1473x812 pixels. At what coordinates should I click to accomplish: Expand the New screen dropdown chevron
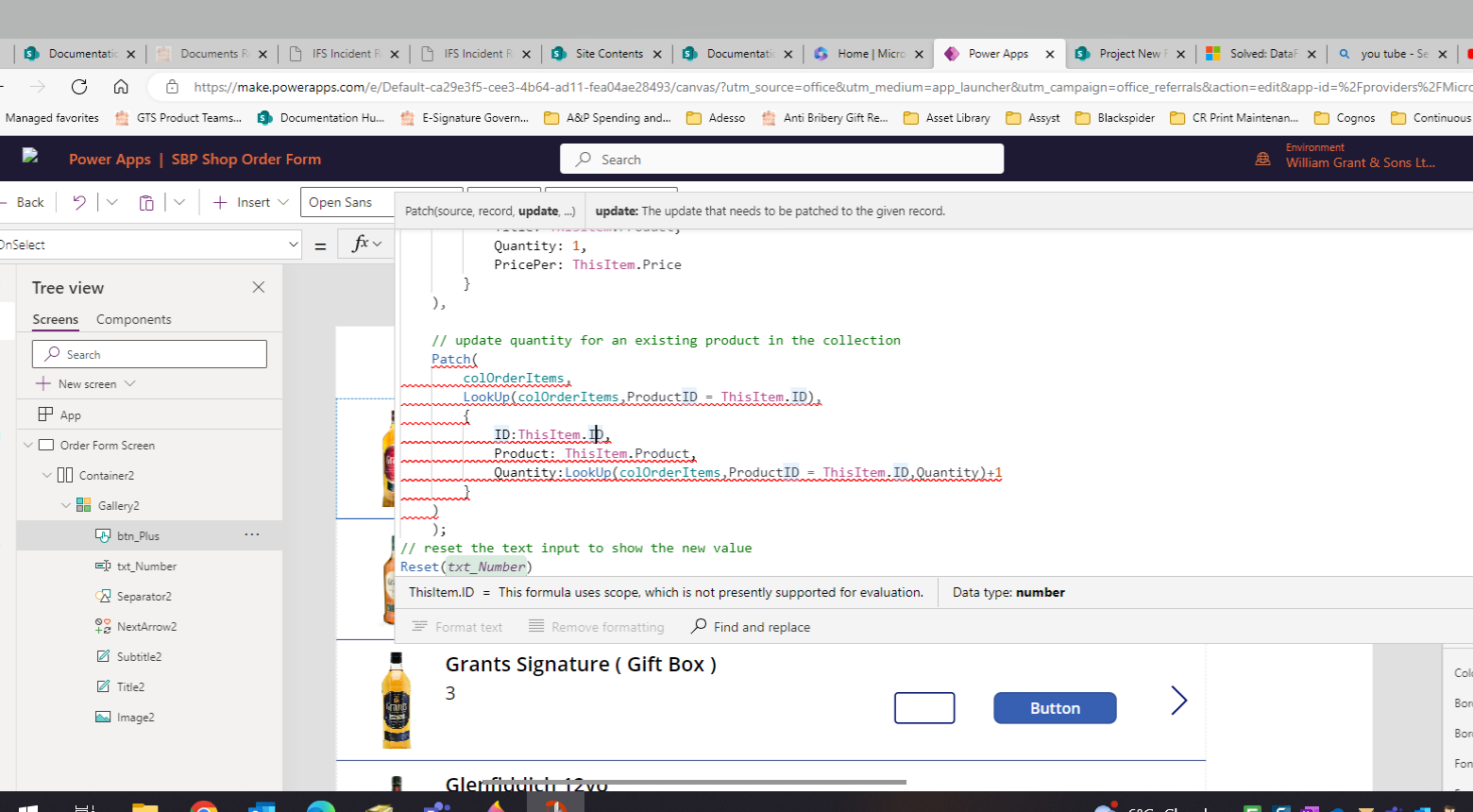(130, 383)
